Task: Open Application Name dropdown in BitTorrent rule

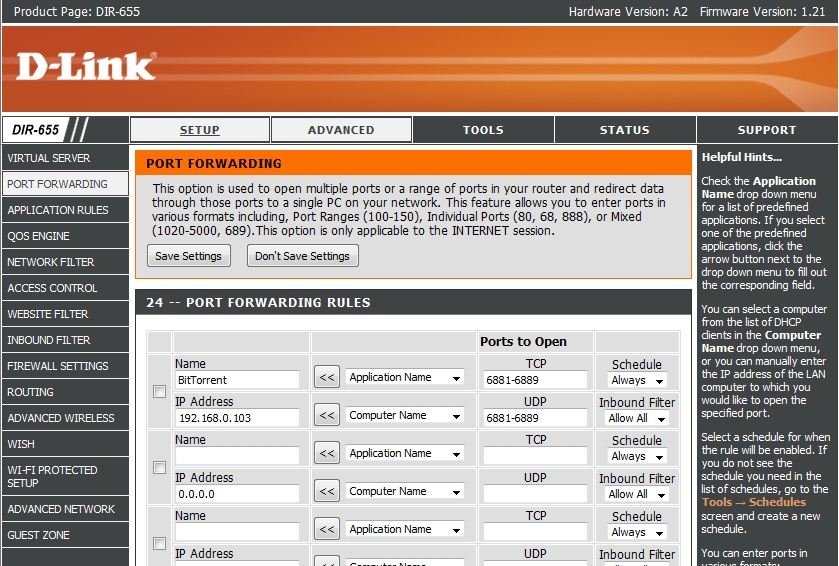Action: pyautogui.click(x=405, y=377)
